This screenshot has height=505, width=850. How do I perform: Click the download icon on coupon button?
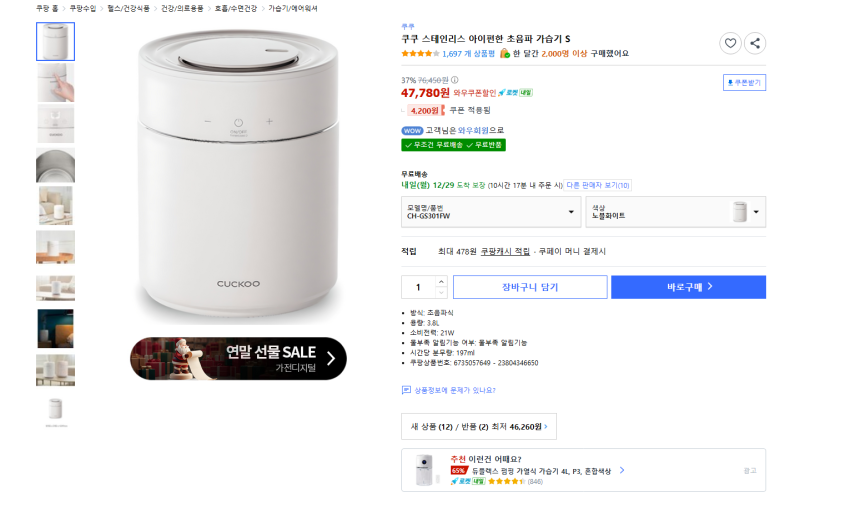731,83
